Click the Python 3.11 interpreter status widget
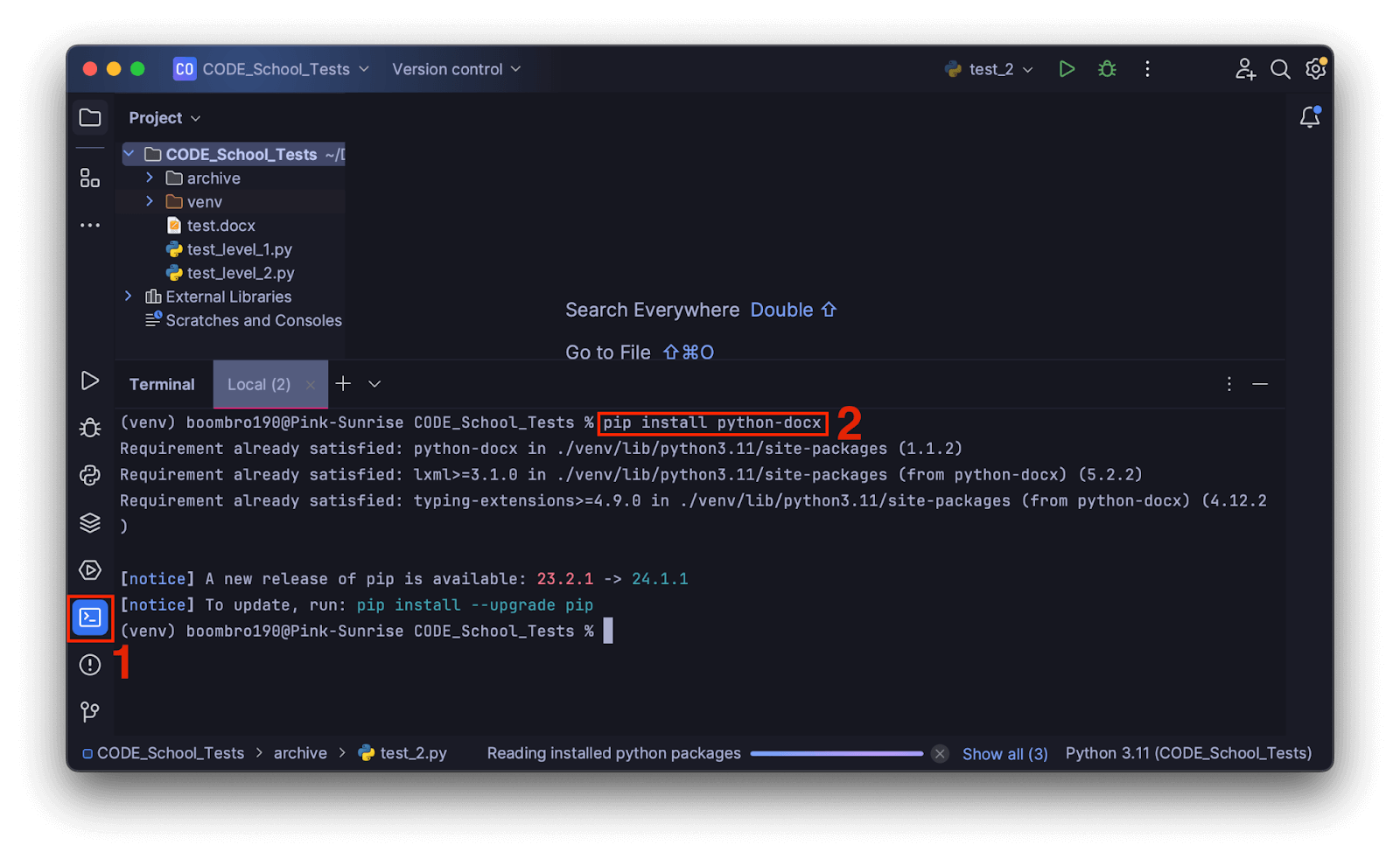 click(x=1188, y=753)
